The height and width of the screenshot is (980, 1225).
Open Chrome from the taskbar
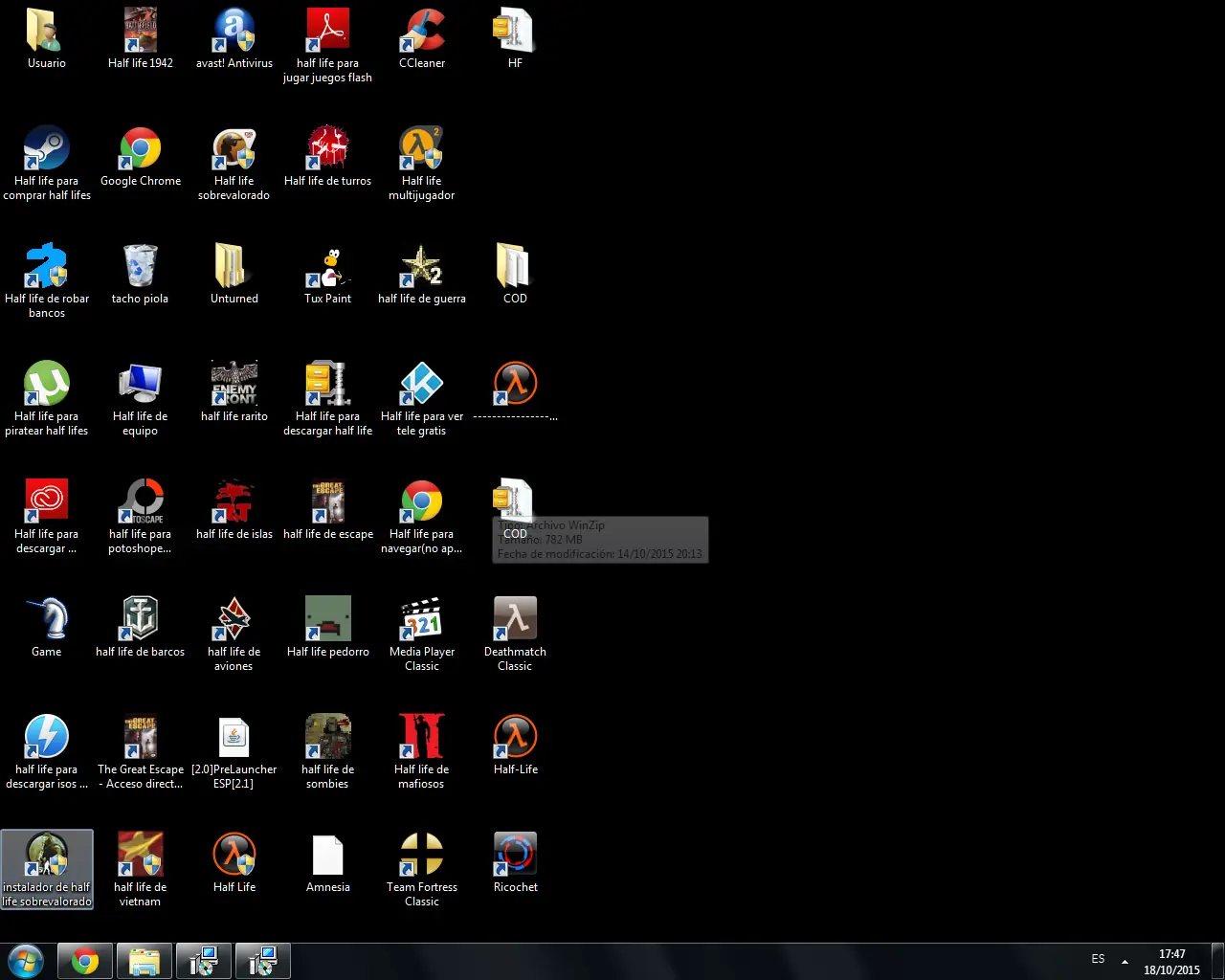(x=85, y=961)
